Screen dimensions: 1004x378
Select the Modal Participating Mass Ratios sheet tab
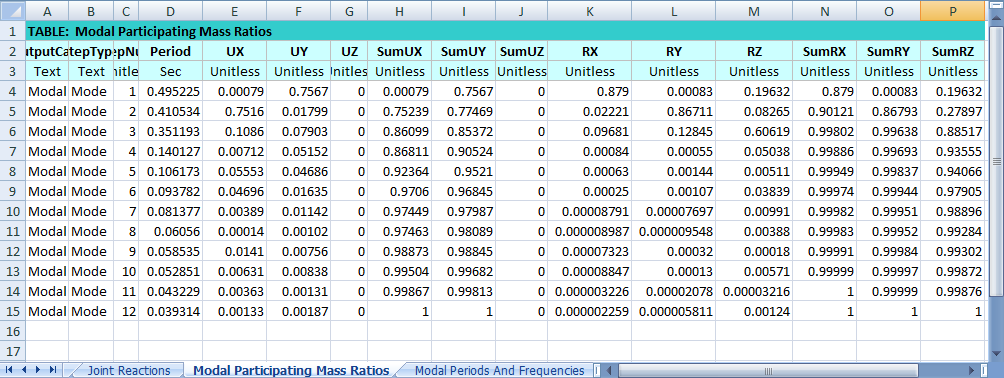point(291,370)
